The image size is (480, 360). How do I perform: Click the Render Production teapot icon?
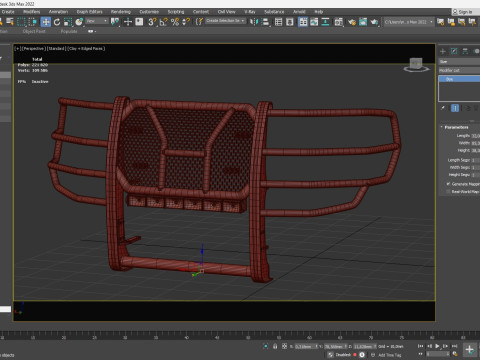coord(374,22)
